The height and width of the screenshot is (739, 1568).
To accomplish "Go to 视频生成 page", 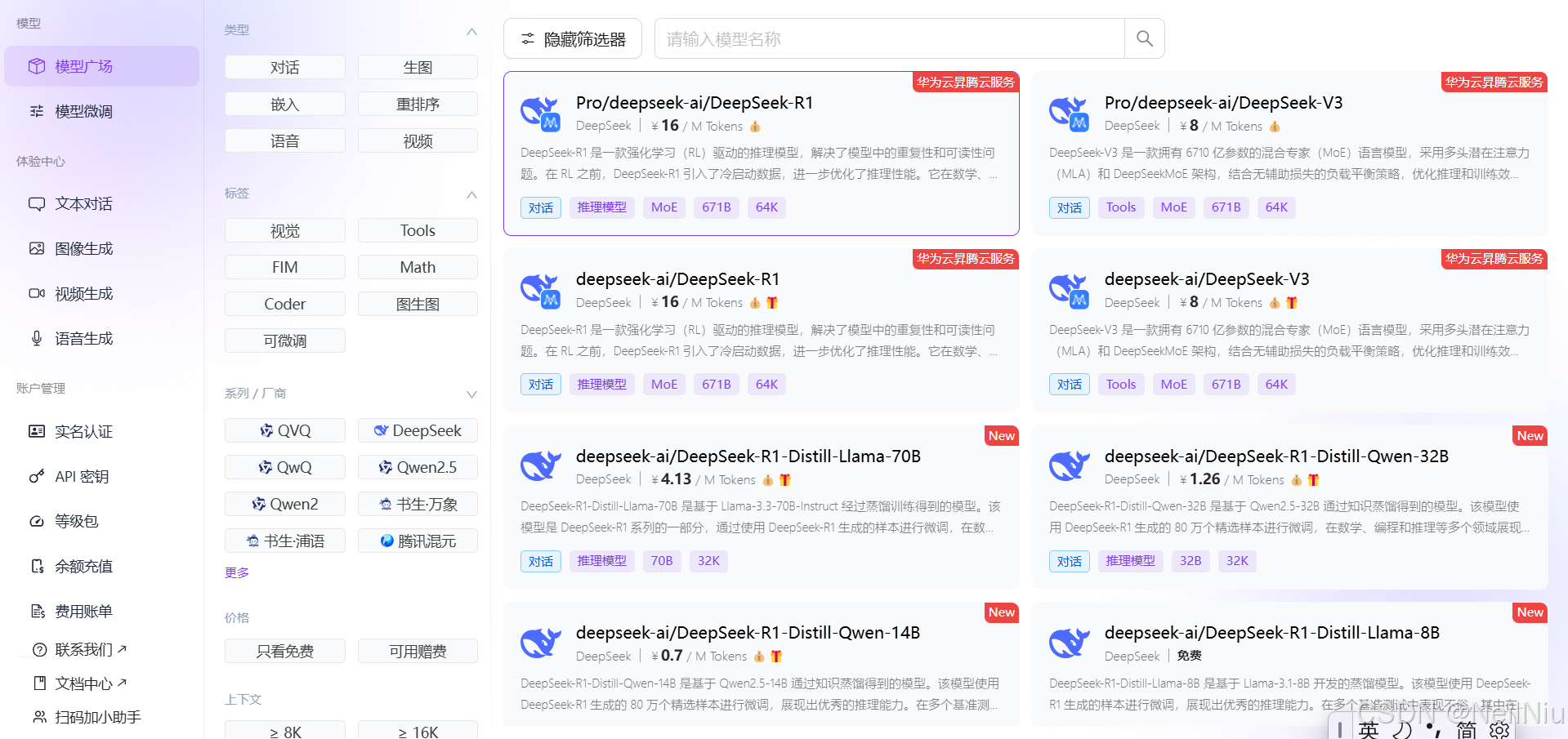I will [101, 293].
